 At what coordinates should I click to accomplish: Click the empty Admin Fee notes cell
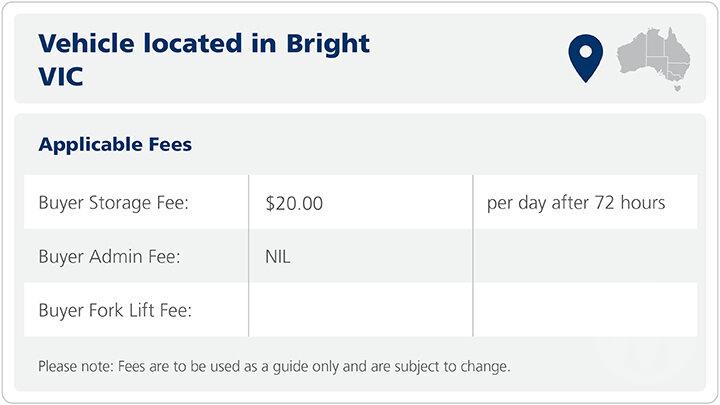coord(585,257)
